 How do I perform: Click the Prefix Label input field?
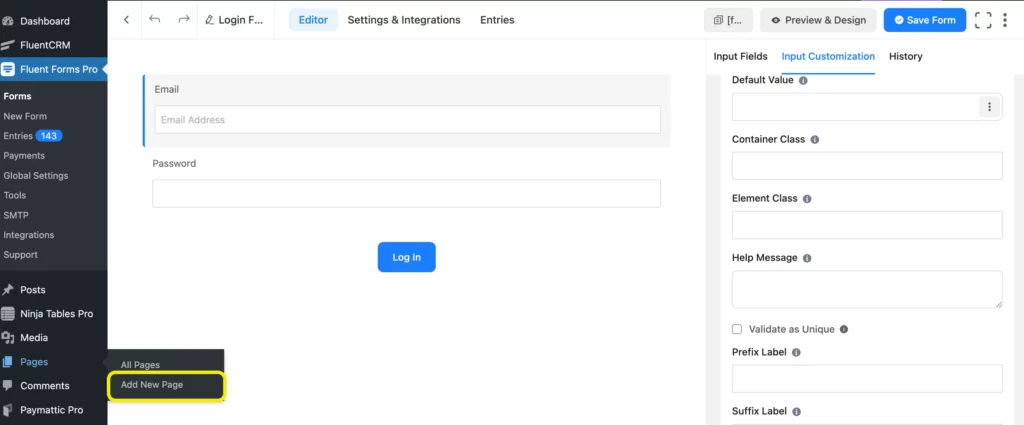(x=867, y=379)
